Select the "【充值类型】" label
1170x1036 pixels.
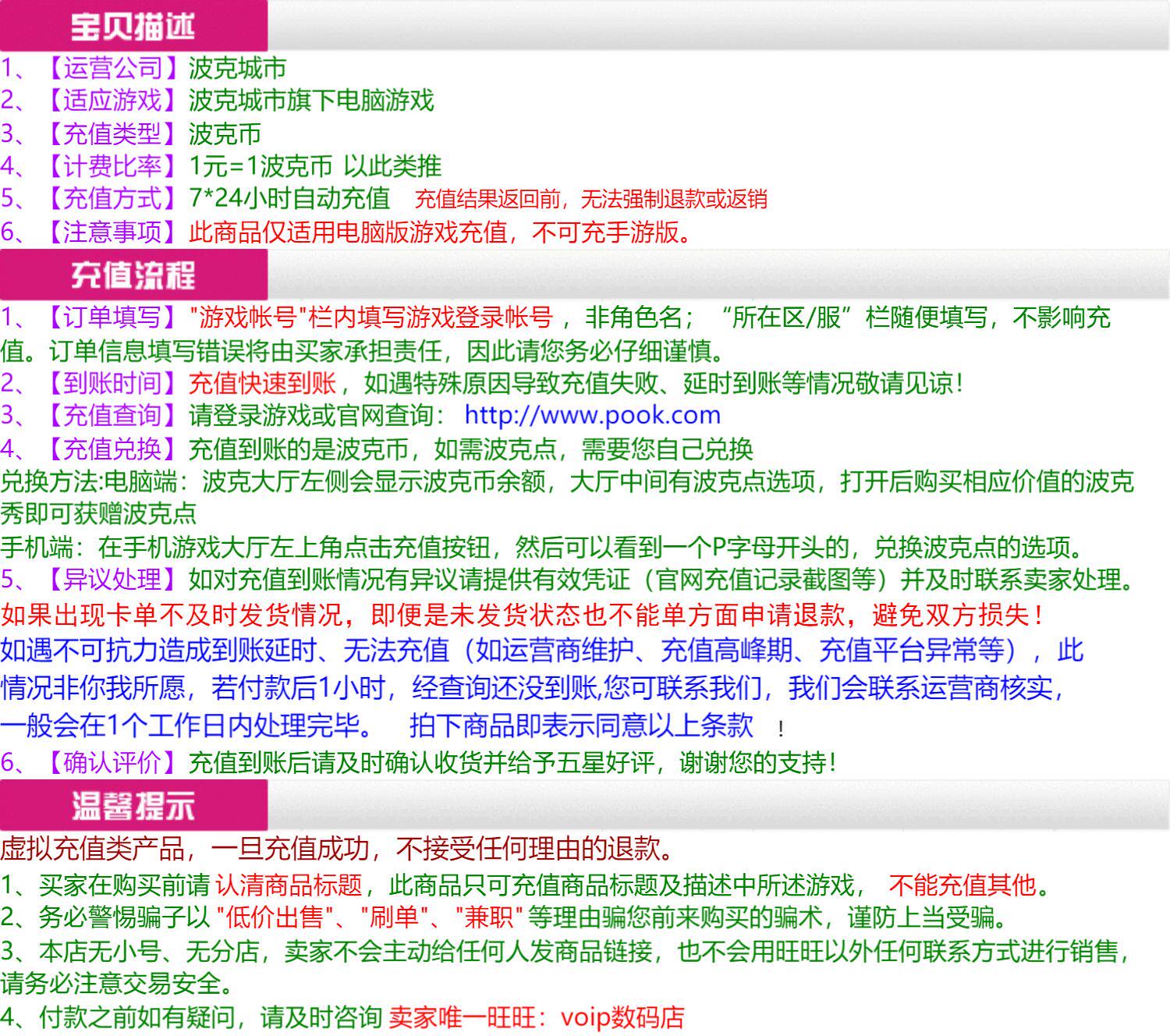pos(112,133)
